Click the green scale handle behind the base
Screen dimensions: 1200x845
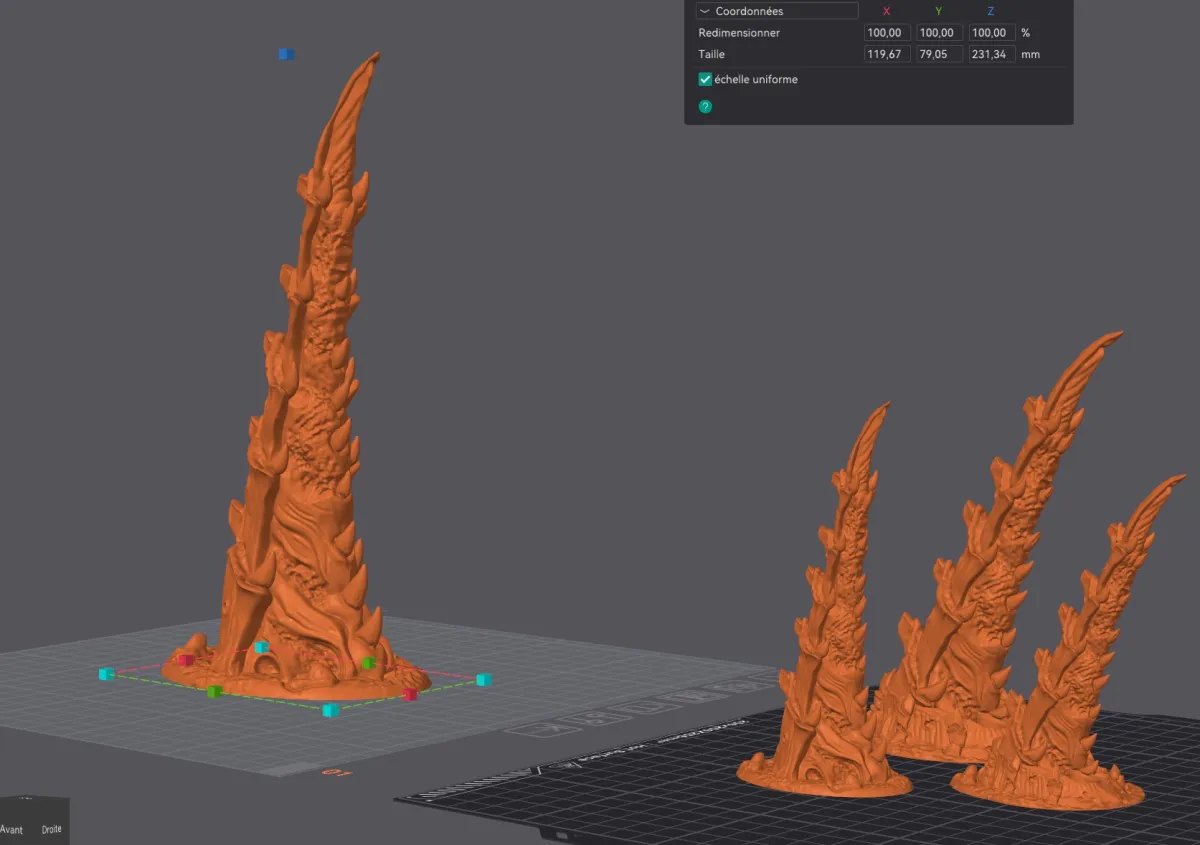(368, 663)
